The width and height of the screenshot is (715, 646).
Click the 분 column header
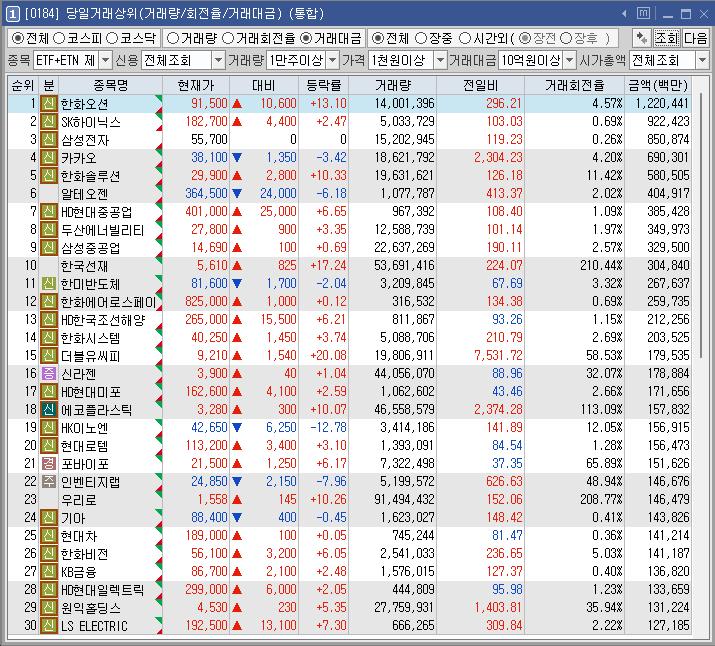[x=48, y=85]
